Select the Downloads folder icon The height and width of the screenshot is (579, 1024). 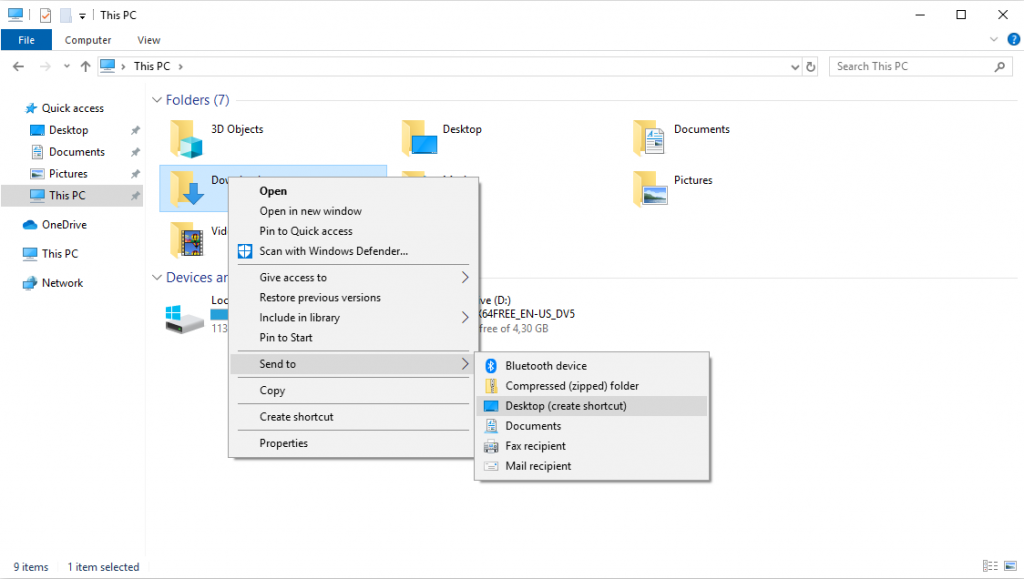187,189
